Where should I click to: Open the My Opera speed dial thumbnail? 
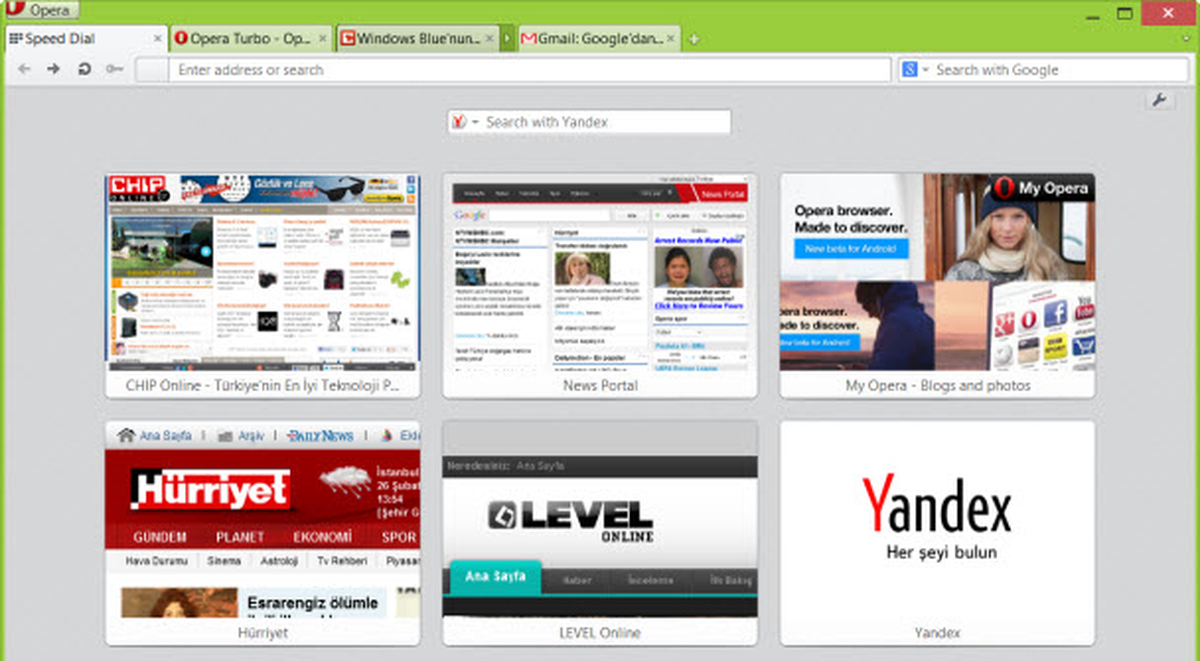pos(937,285)
